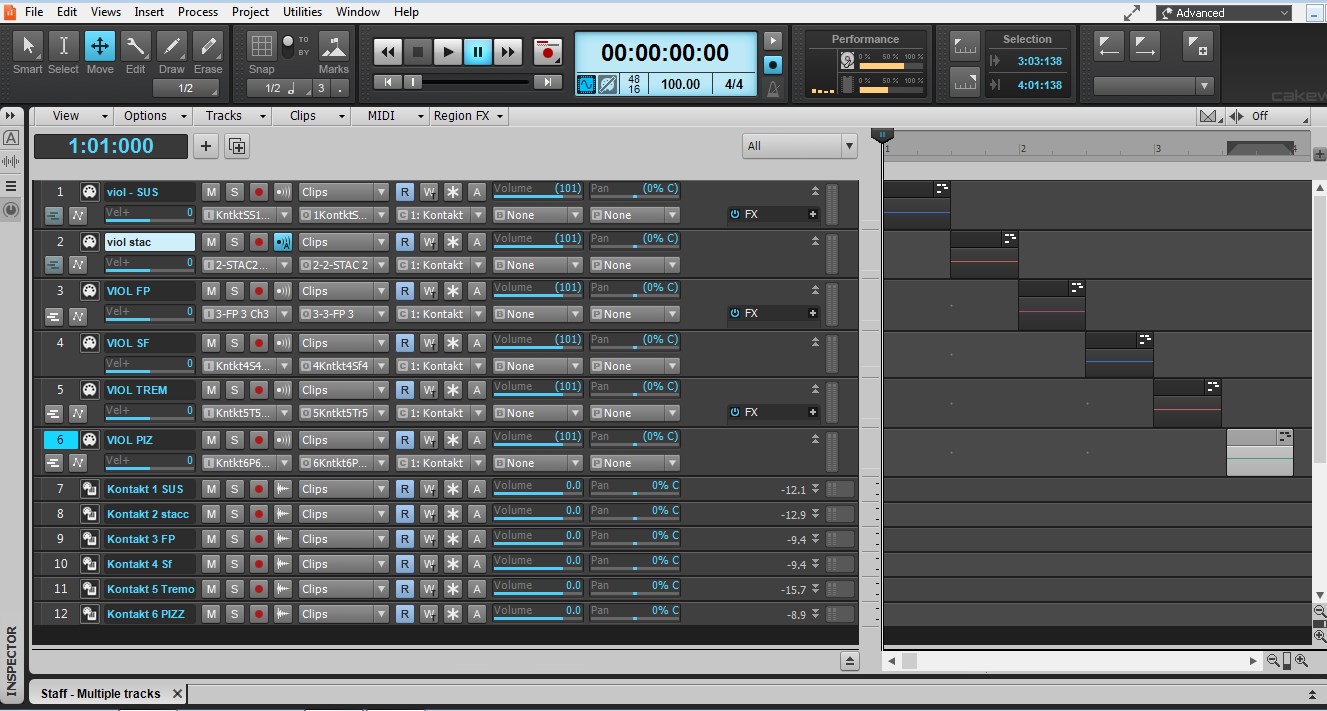Viewport: 1327px width, 711px height.
Task: Open the Utilities menu
Action: [x=302, y=12]
